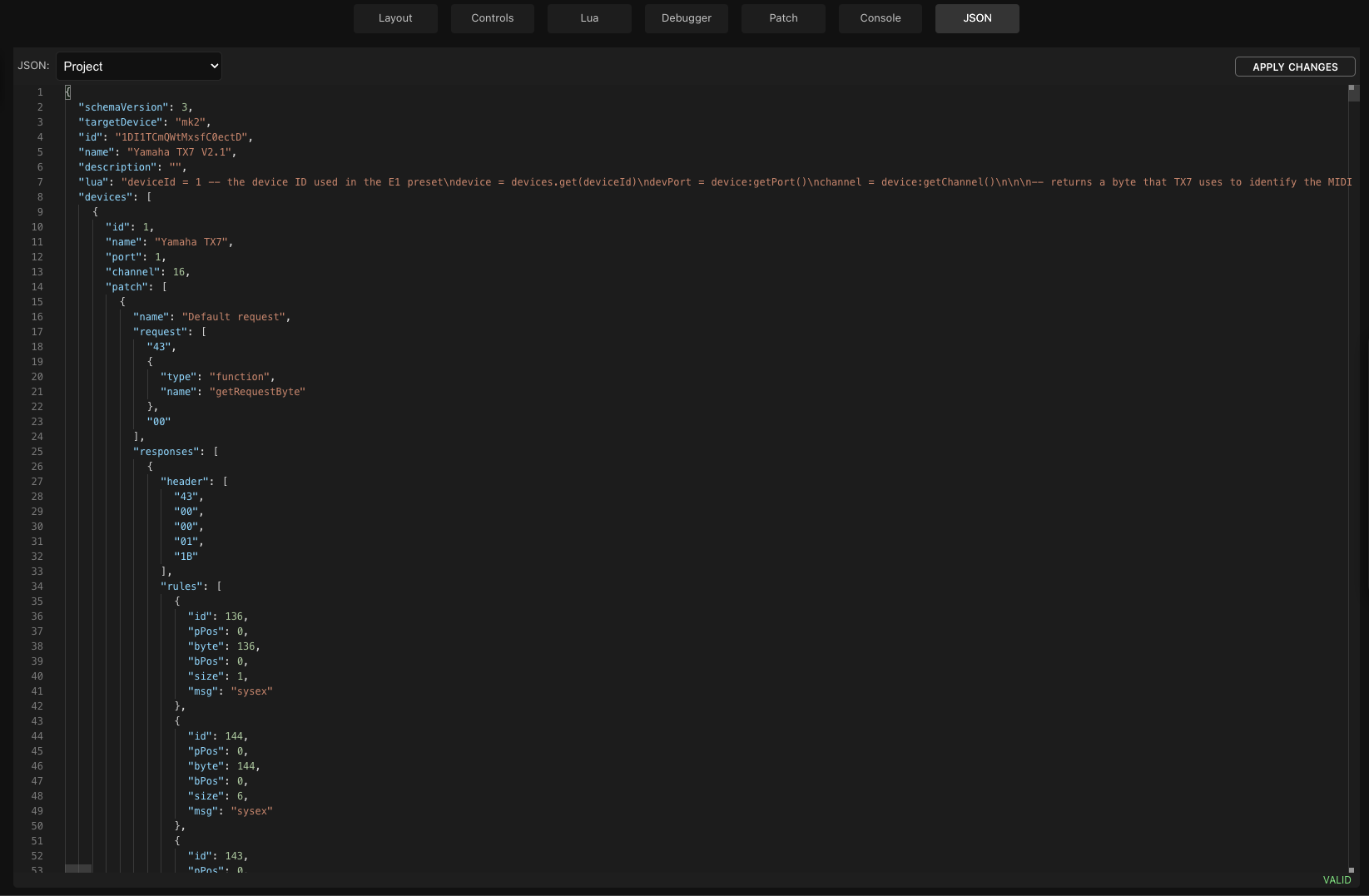Open the Debugger tab
The width and height of the screenshot is (1369, 896).
point(686,17)
